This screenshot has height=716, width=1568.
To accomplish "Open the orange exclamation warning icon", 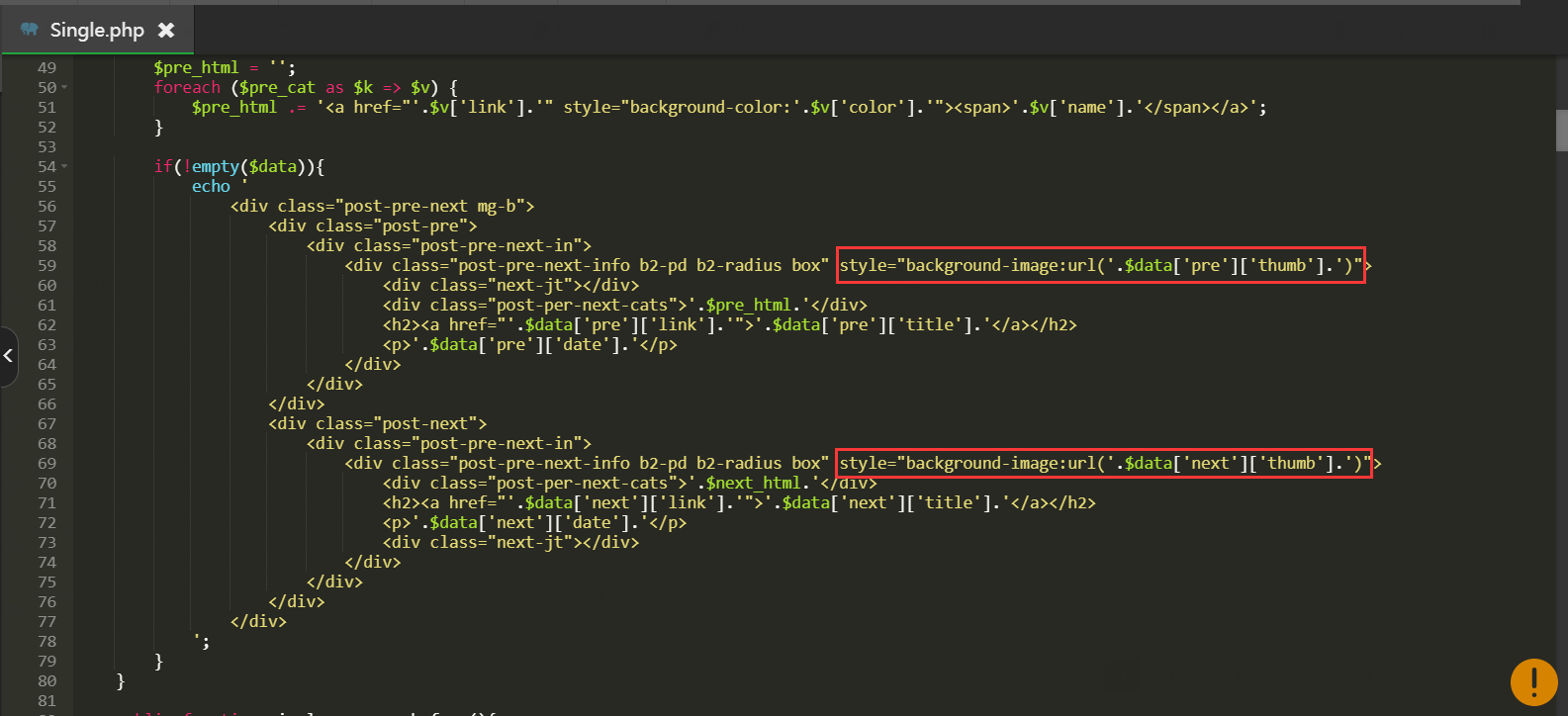I will (x=1533, y=681).
